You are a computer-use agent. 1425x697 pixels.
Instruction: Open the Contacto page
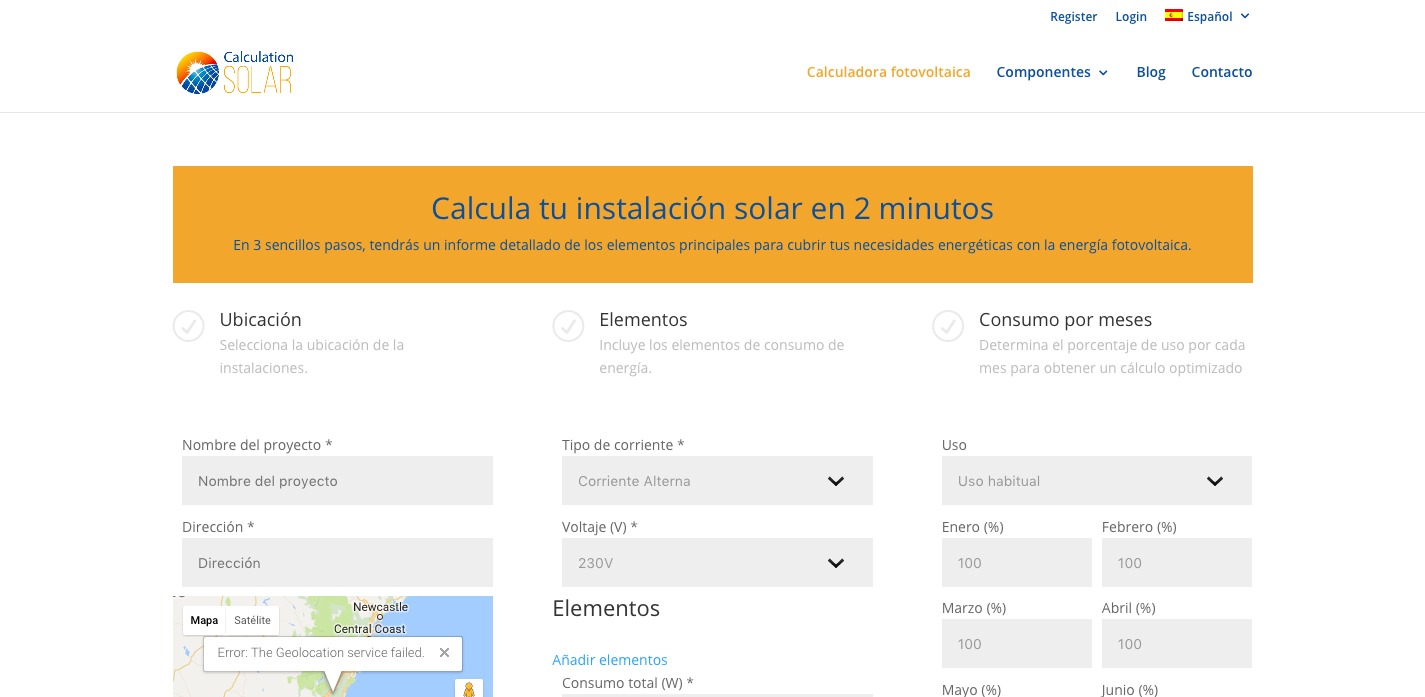click(x=1222, y=72)
